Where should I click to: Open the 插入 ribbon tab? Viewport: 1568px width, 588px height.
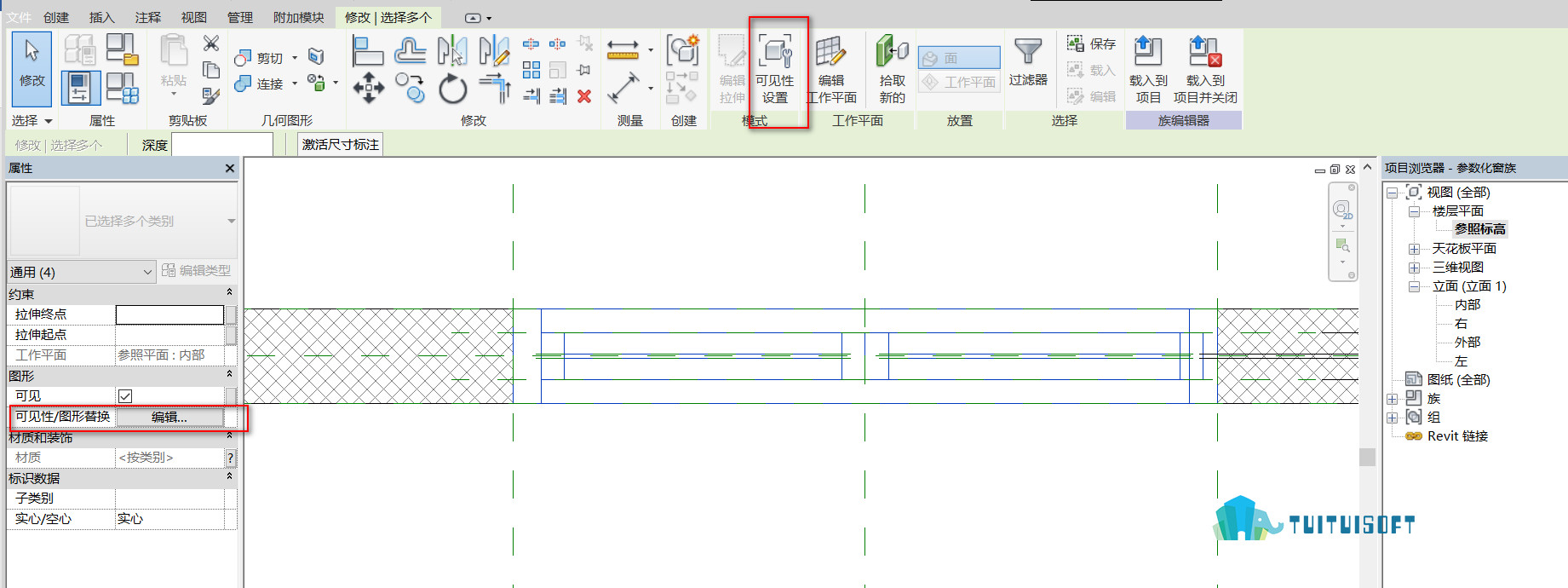coord(102,17)
